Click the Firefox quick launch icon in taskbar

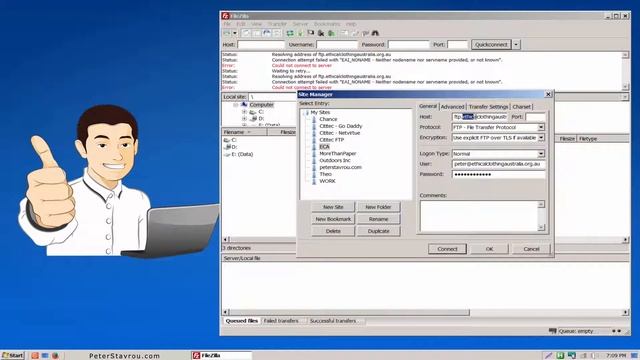(55, 356)
